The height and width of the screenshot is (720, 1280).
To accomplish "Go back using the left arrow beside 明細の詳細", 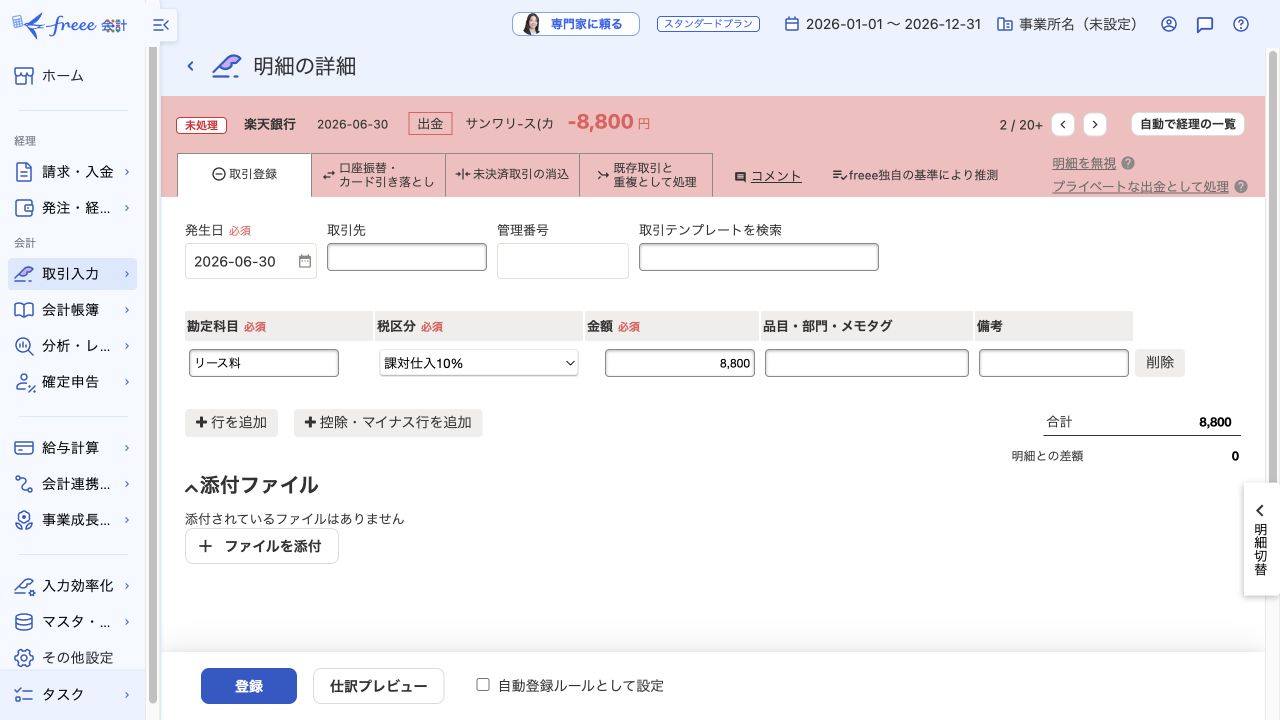I will 190,66.
